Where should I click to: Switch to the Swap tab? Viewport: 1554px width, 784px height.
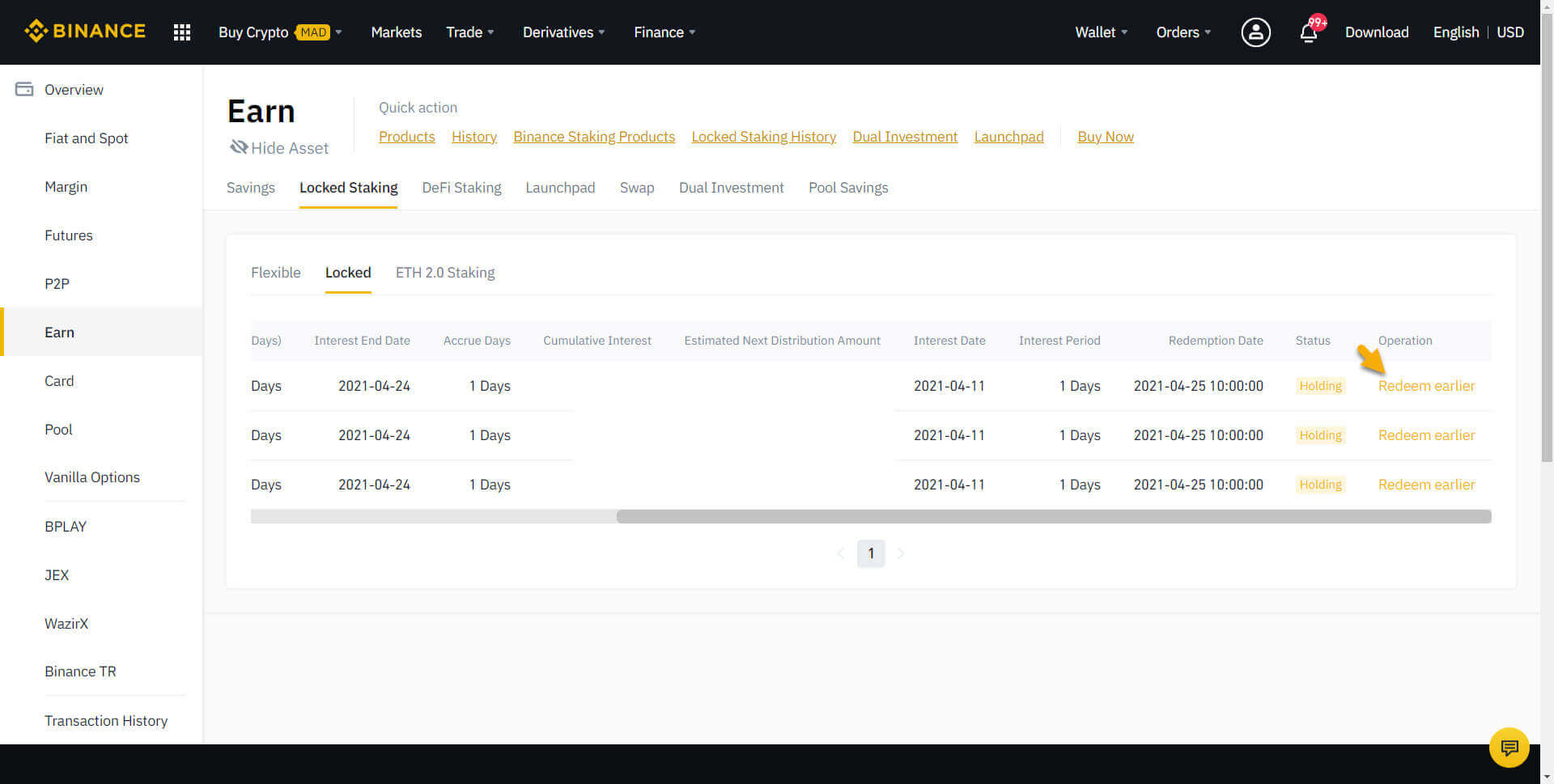(x=637, y=188)
